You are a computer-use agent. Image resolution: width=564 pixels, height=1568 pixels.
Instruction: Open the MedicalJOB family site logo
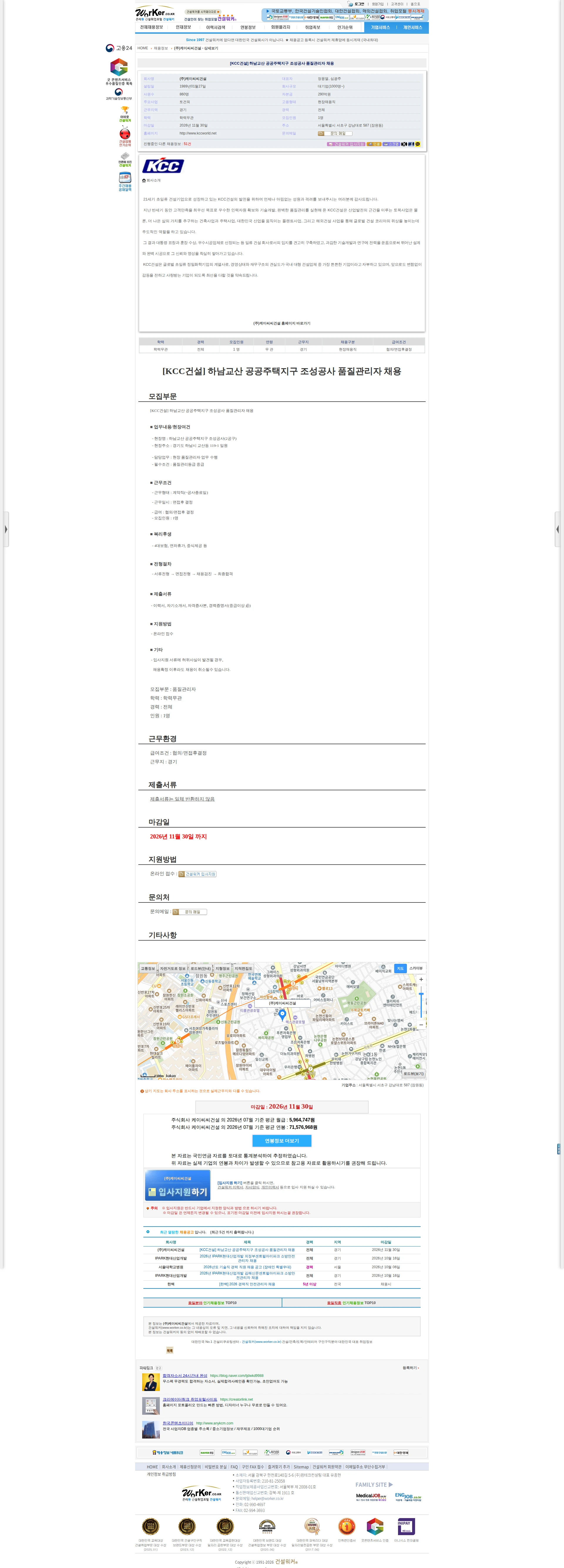pyautogui.click(x=371, y=1497)
